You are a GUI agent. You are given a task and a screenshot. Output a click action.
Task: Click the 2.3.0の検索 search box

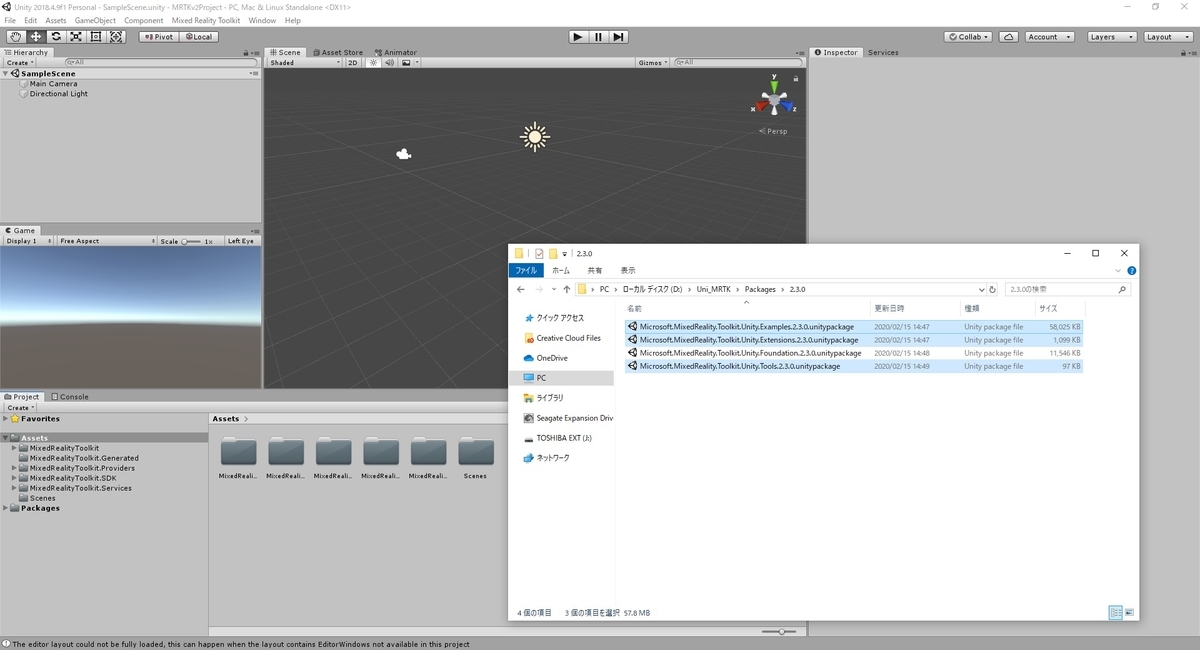(x=1068, y=289)
